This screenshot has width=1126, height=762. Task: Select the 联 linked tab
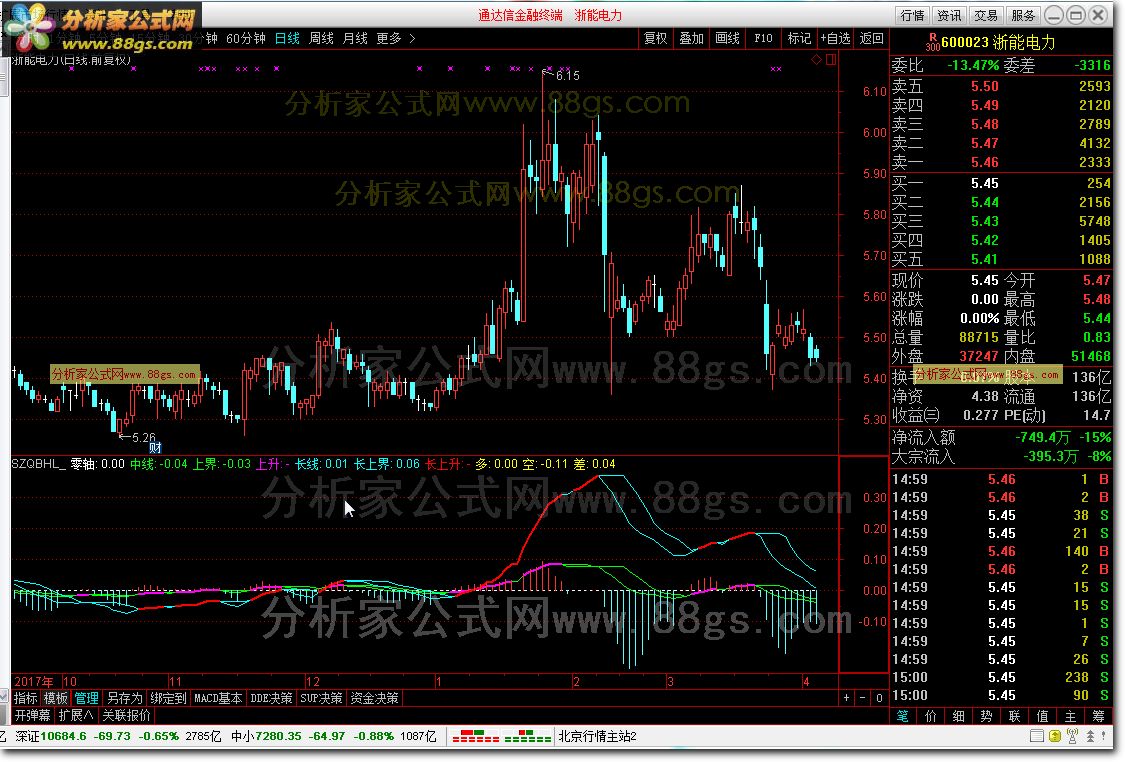pos(1015,715)
